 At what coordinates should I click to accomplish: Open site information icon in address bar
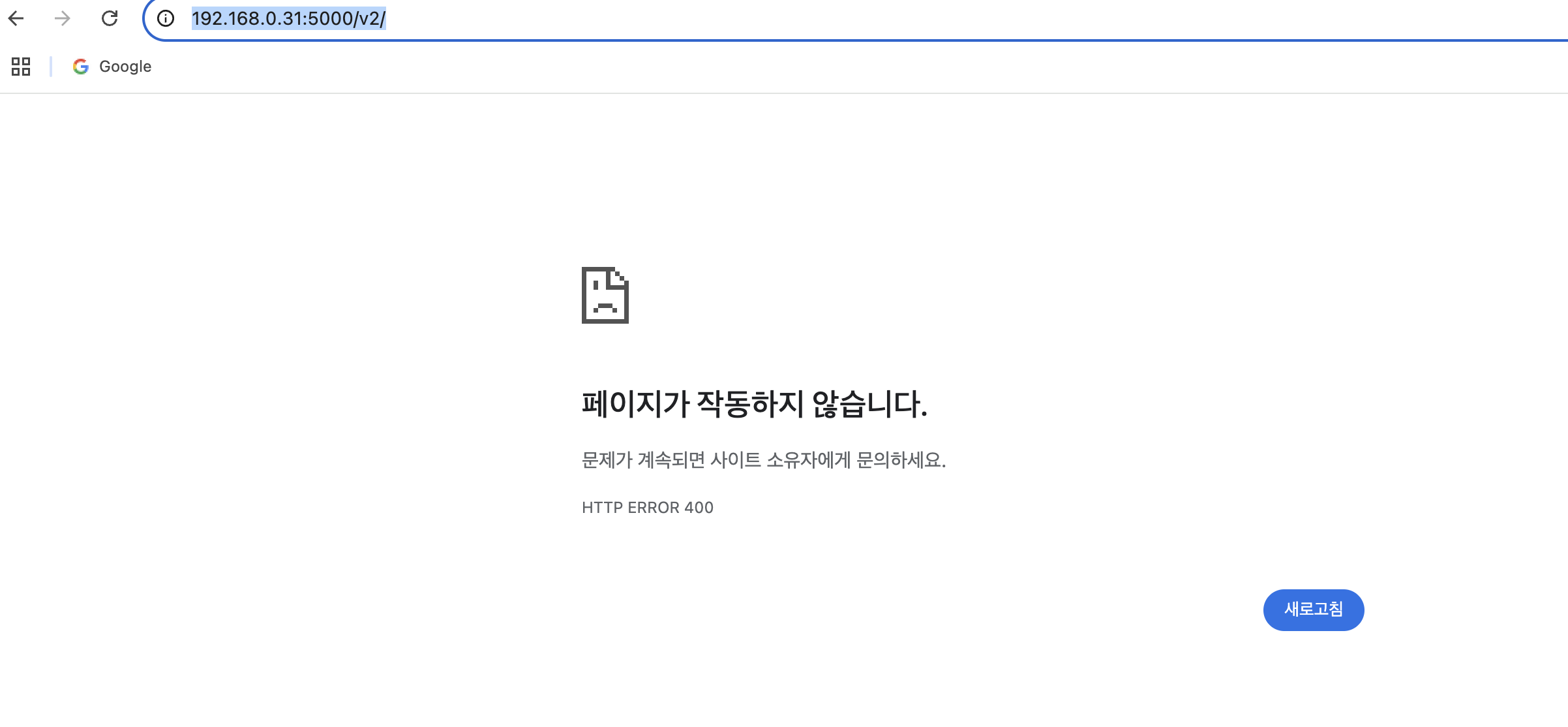166,18
